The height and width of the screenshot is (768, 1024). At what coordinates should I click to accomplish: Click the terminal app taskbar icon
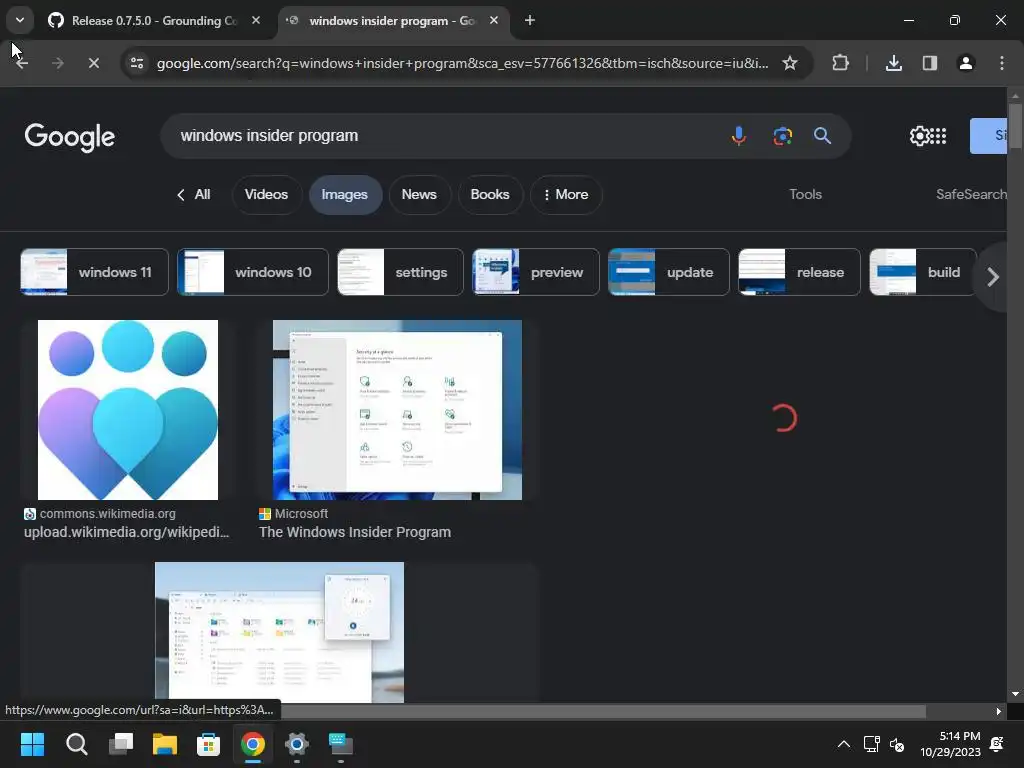pyautogui.click(x=340, y=744)
